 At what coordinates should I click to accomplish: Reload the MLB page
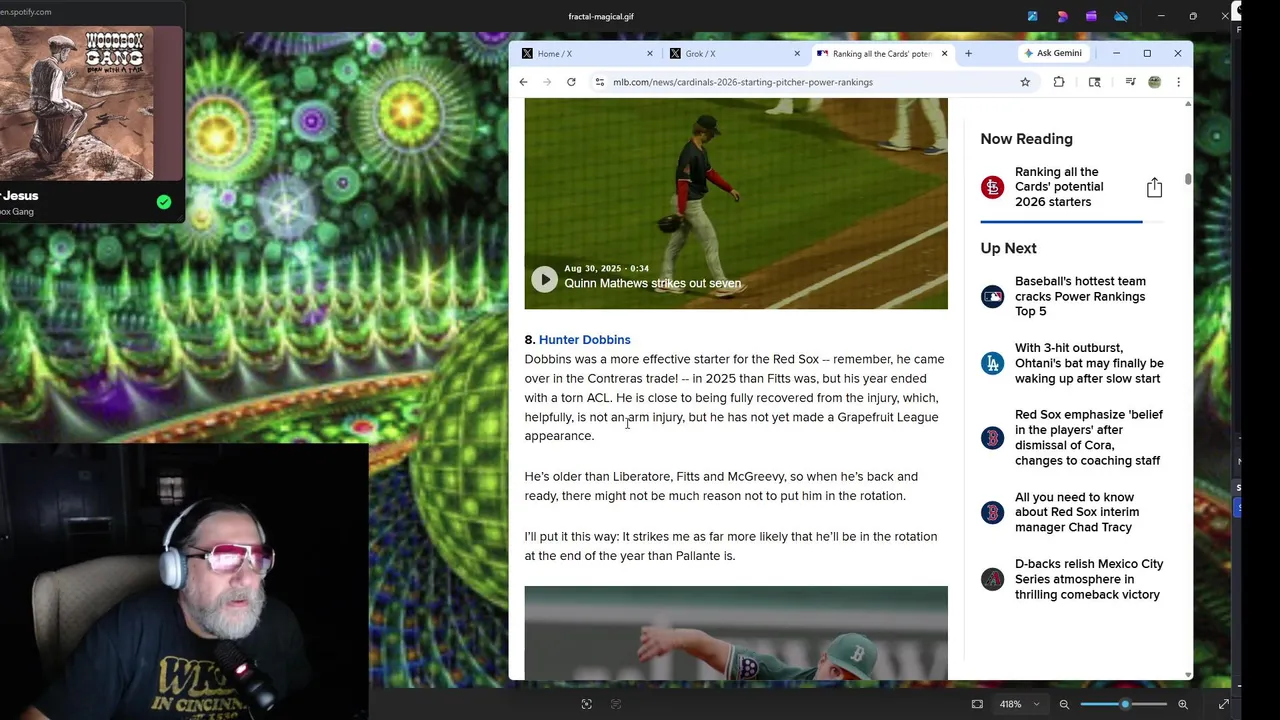tap(571, 82)
